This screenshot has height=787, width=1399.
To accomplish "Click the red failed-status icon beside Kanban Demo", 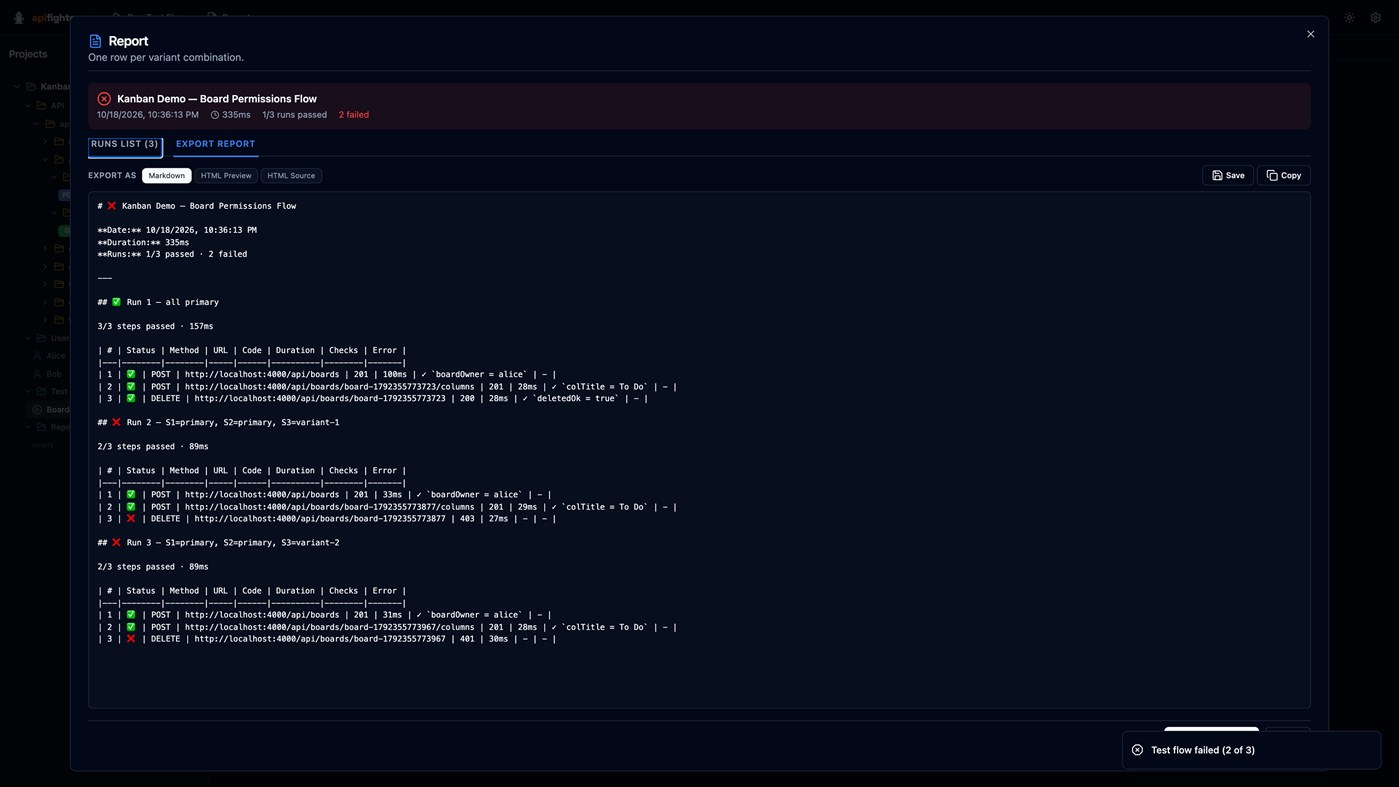I will pos(104,99).
